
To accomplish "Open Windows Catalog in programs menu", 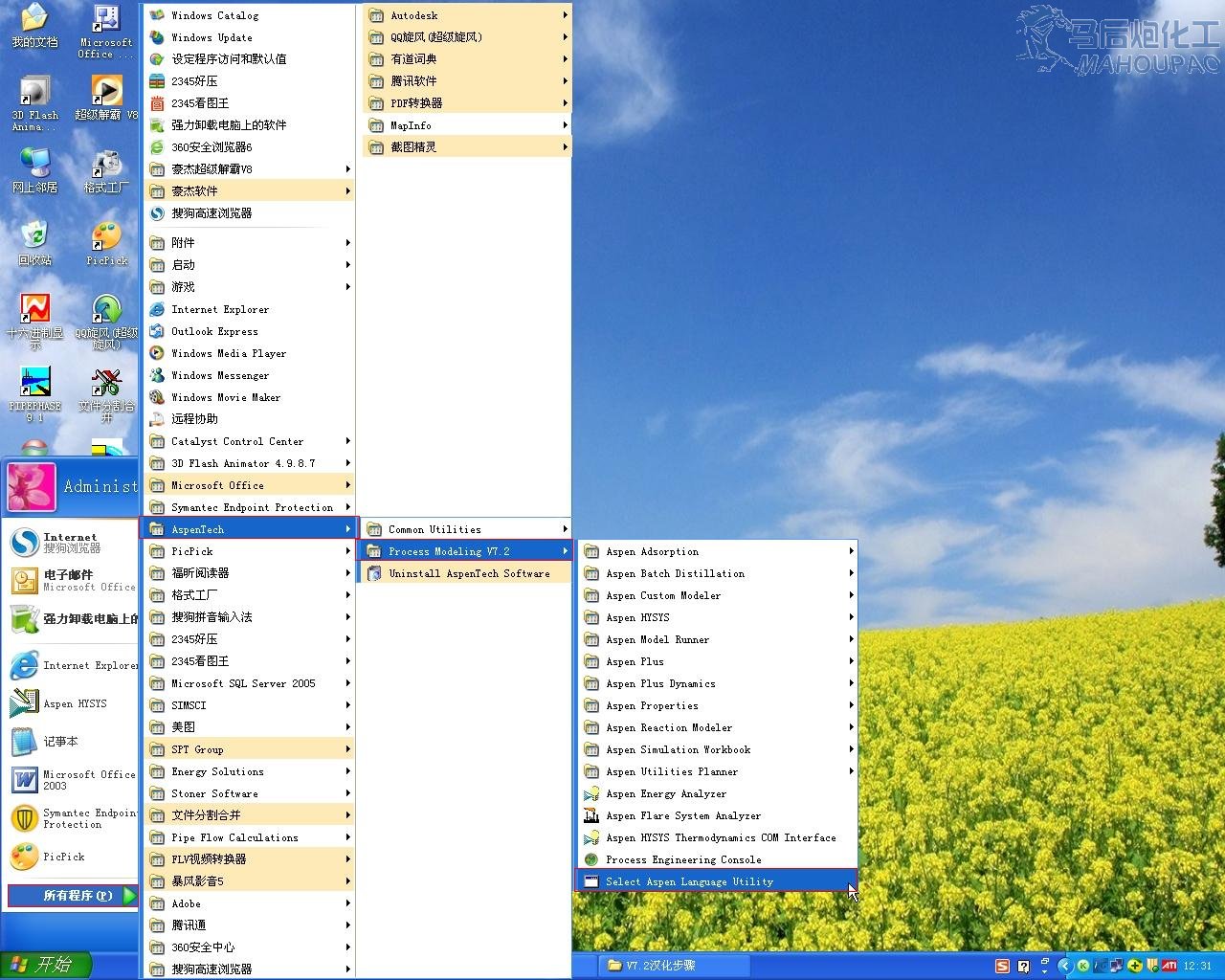I will coord(250,15).
